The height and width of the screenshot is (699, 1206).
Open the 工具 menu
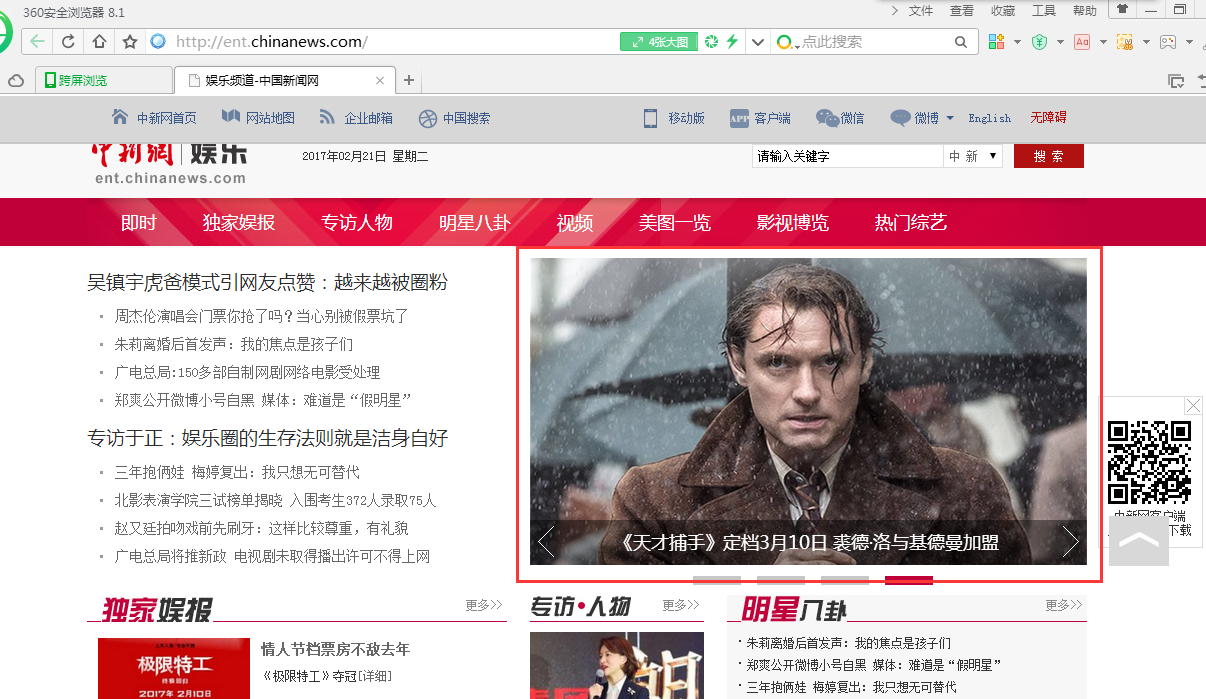click(x=1043, y=10)
